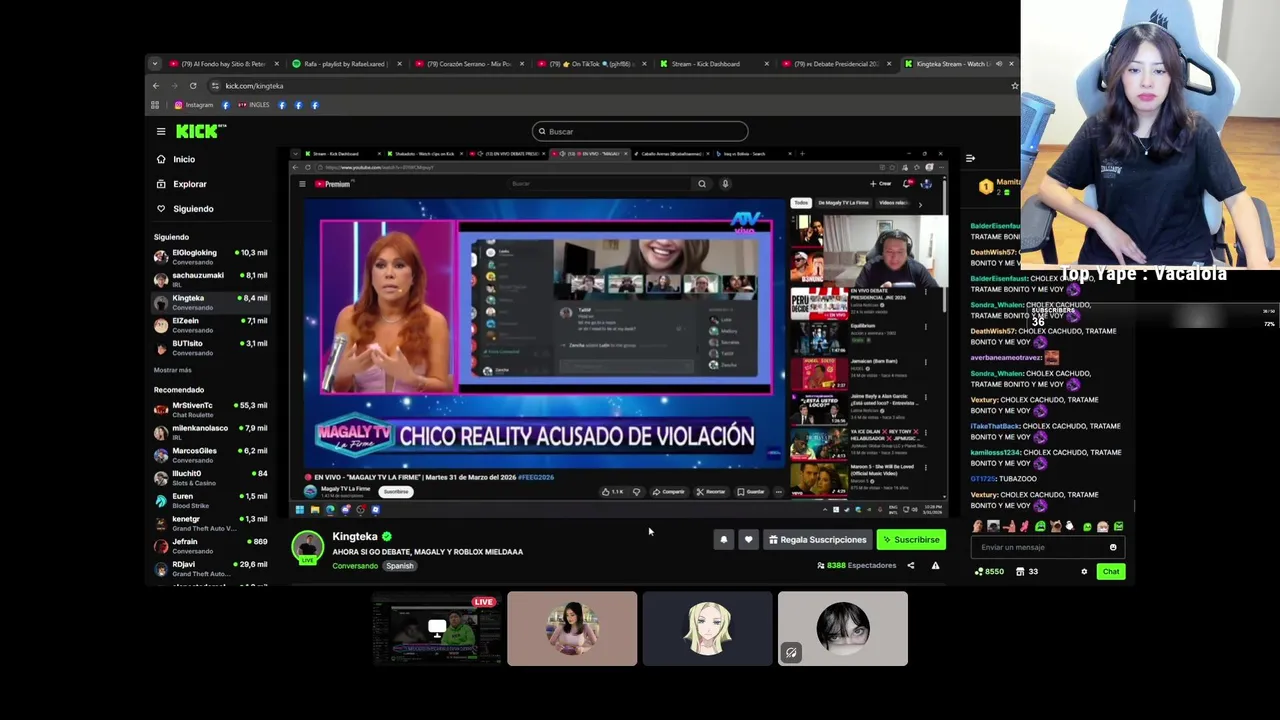Viewport: 1280px width, 720px height.
Task: Toggle the heart follow button
Action: [748, 540]
